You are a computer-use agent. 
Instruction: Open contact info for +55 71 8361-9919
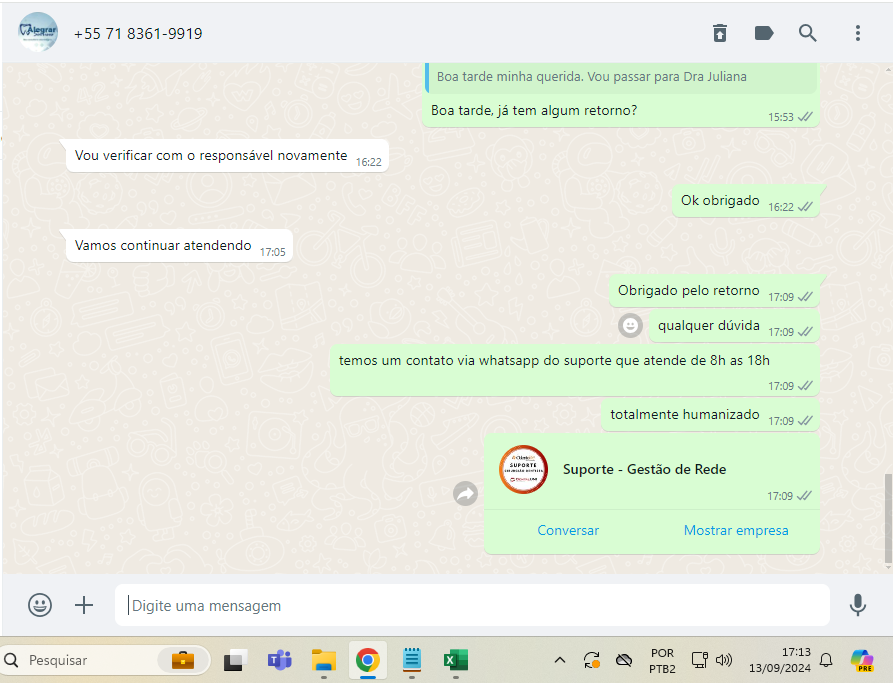138,34
